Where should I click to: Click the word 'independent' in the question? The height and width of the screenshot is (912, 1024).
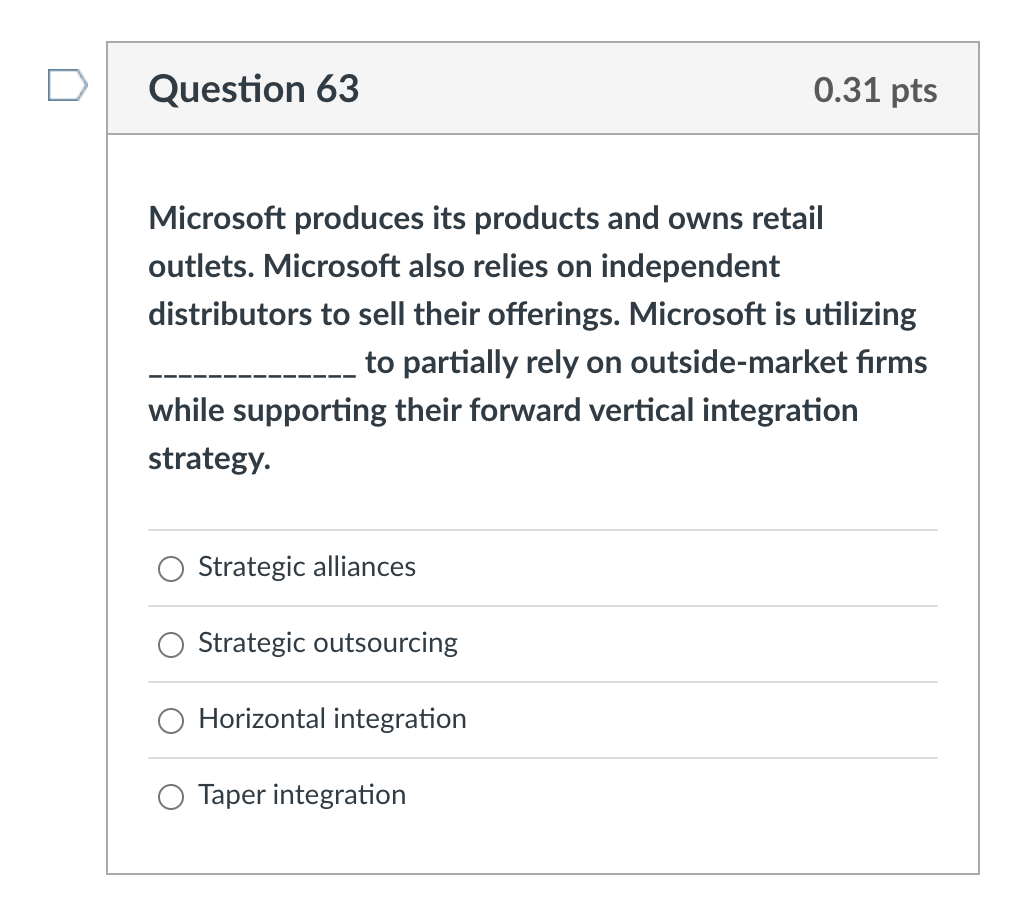click(x=692, y=266)
